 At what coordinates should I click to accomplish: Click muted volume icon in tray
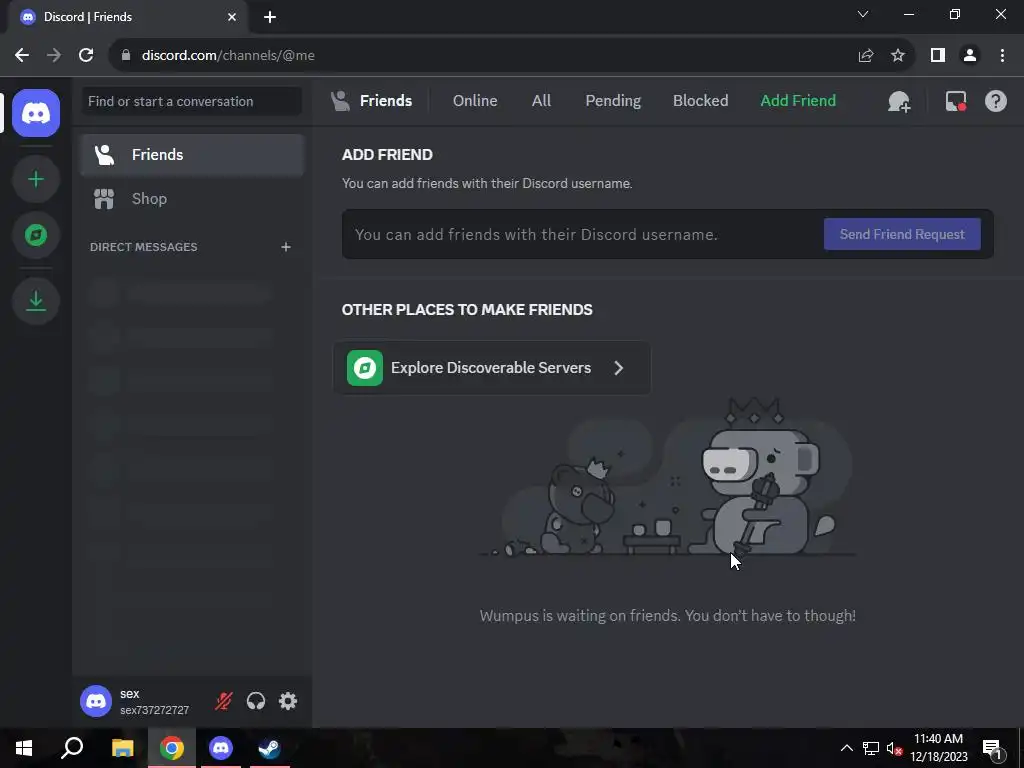click(x=895, y=748)
